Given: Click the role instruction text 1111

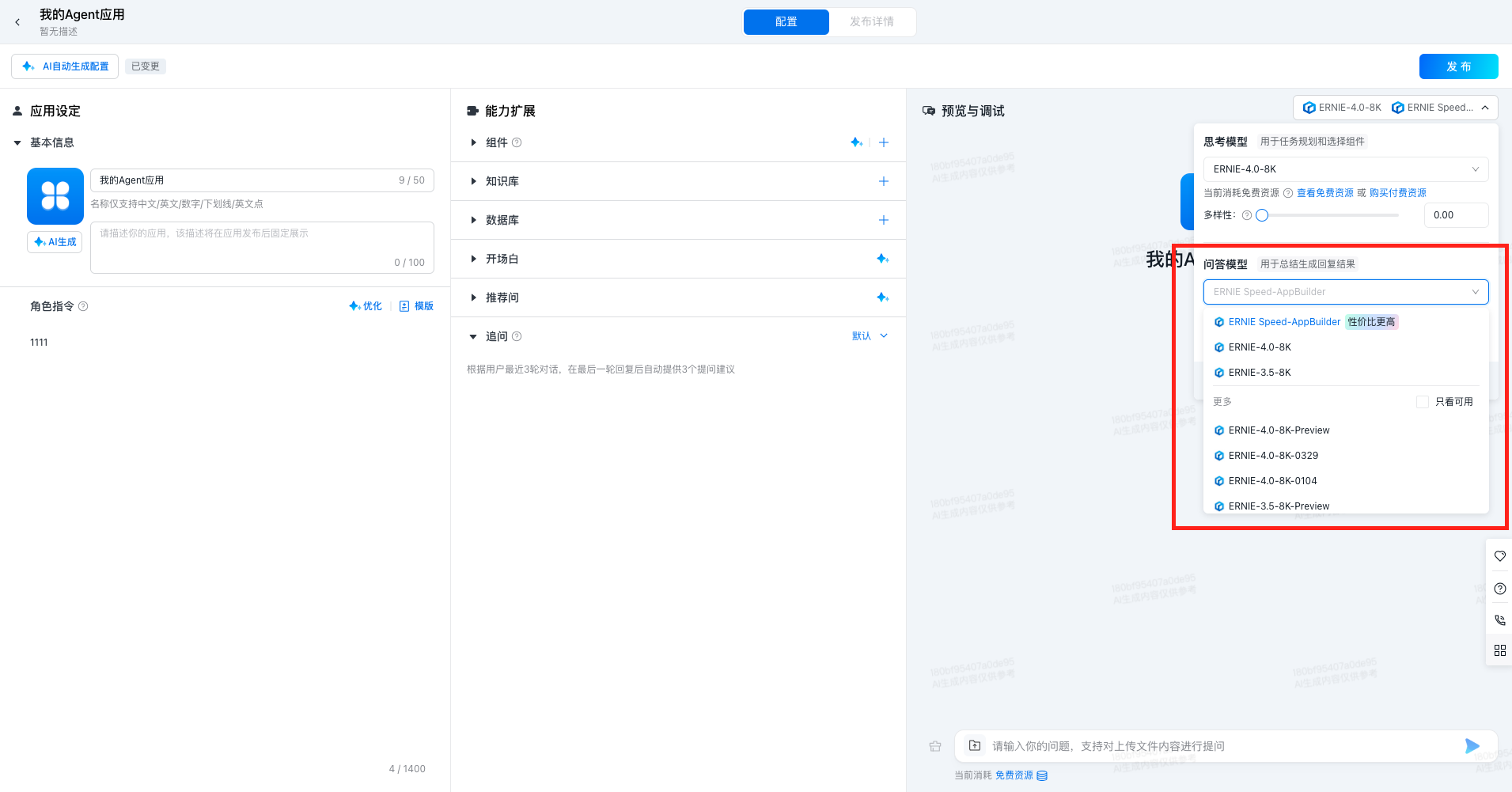Looking at the screenshot, I should (39, 343).
